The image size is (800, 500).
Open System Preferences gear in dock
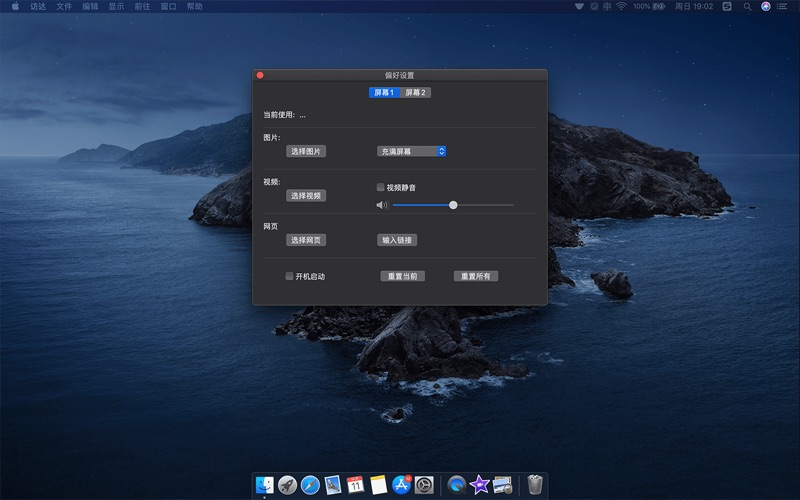tap(424, 485)
